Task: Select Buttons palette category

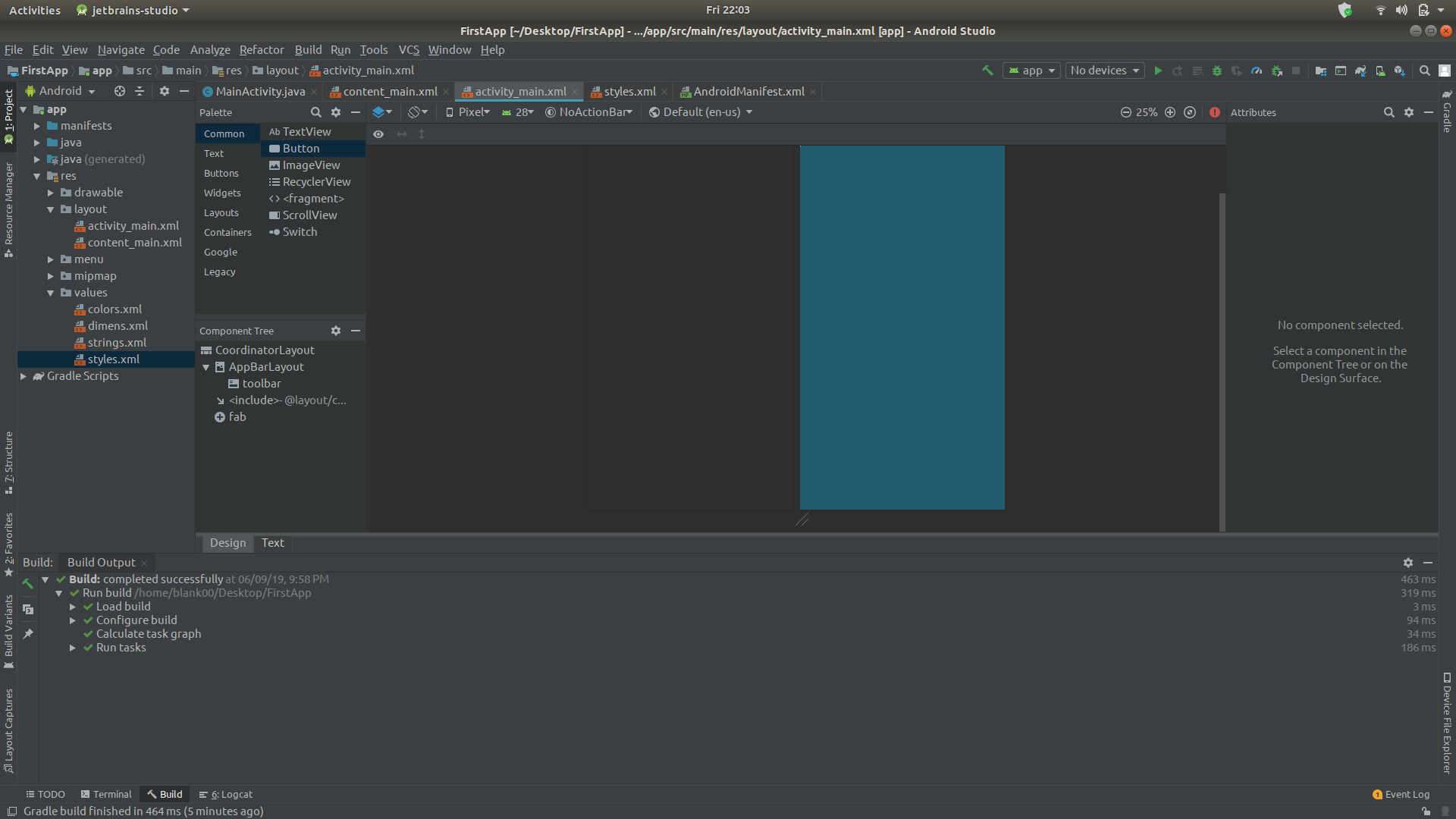Action: 221,174
